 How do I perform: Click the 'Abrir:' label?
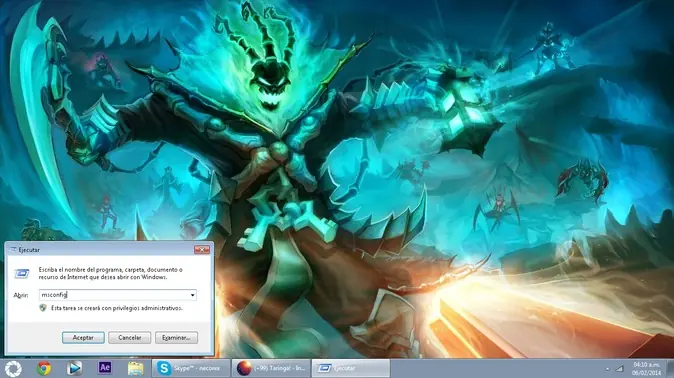21,295
